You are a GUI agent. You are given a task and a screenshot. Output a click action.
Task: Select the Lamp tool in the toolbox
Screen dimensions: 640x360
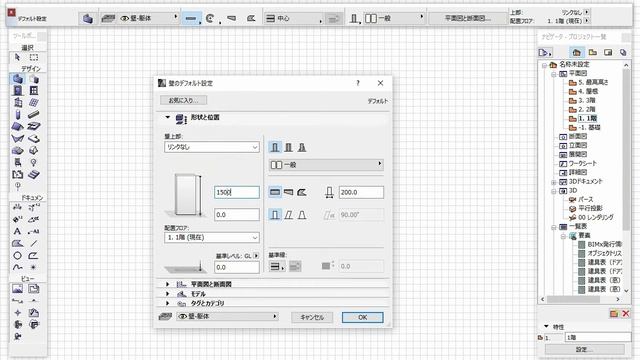pyautogui.click(x=34, y=162)
